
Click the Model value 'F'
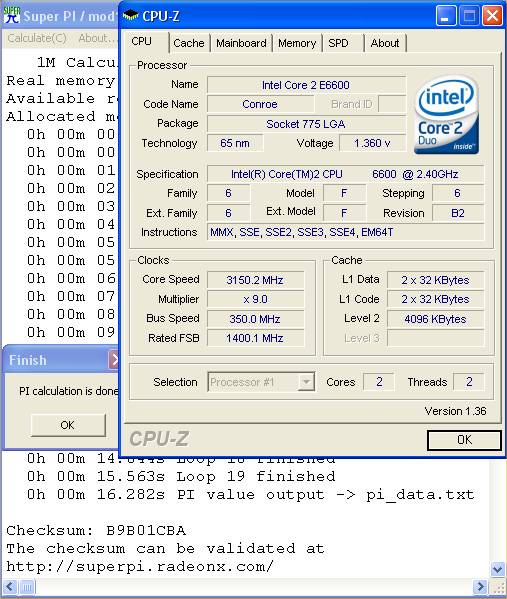pyautogui.click(x=344, y=193)
